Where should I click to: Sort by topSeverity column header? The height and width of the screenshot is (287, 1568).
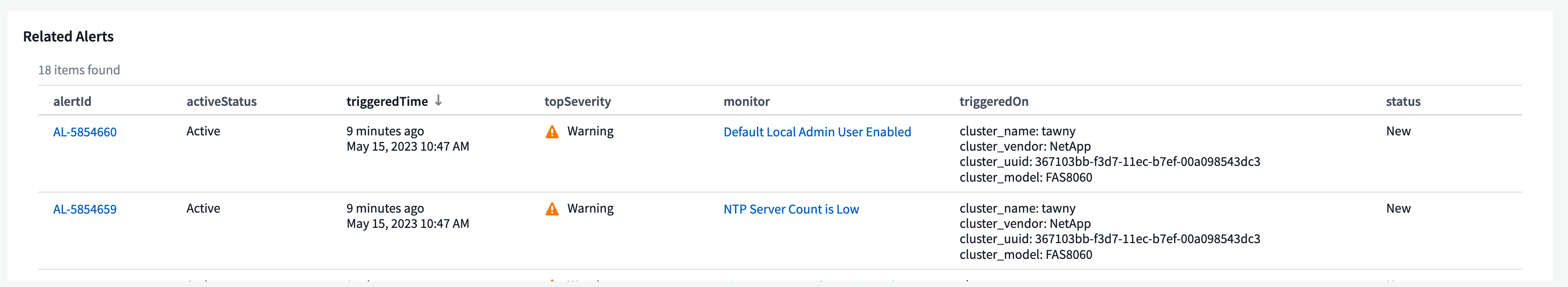click(x=578, y=102)
